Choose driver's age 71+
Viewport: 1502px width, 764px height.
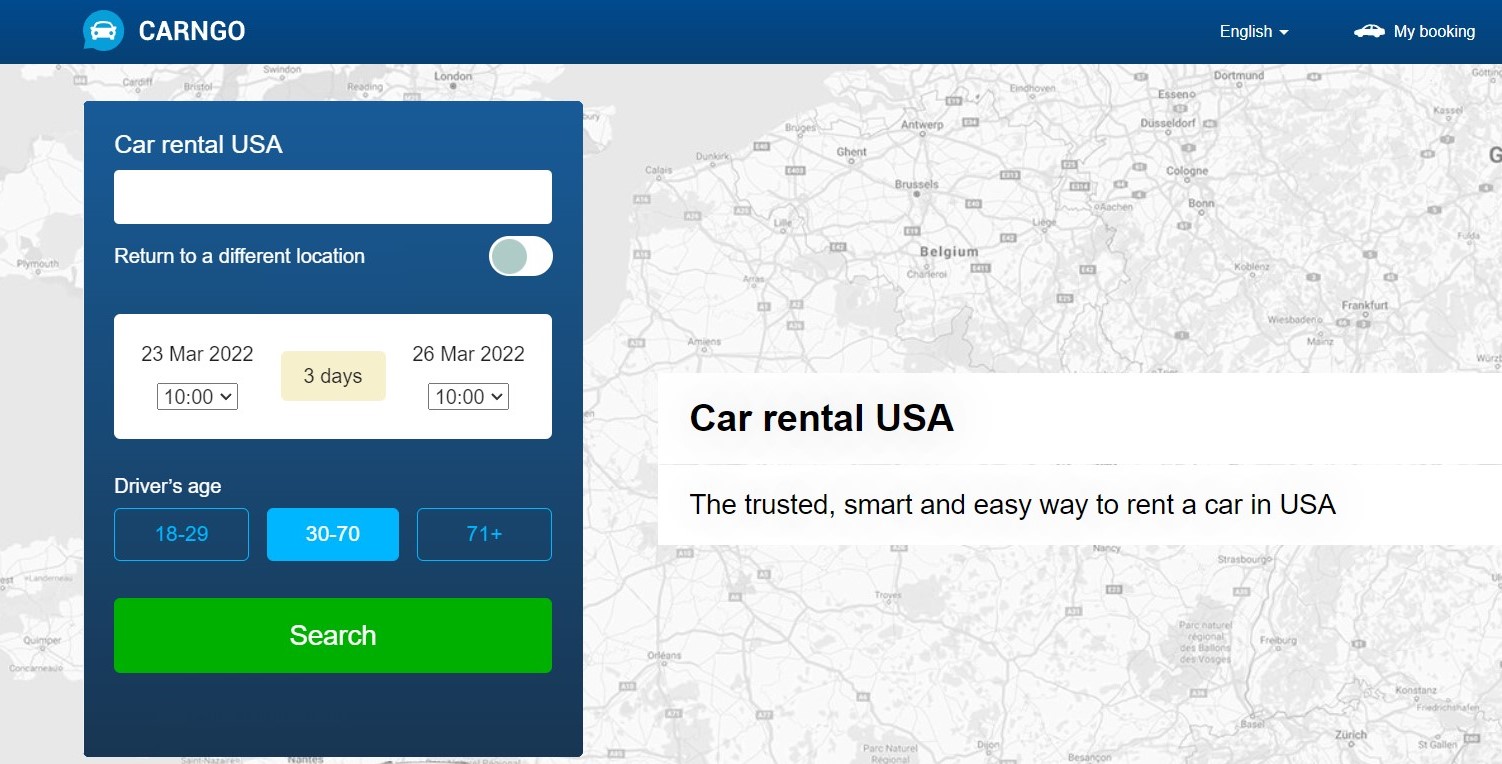(x=484, y=534)
